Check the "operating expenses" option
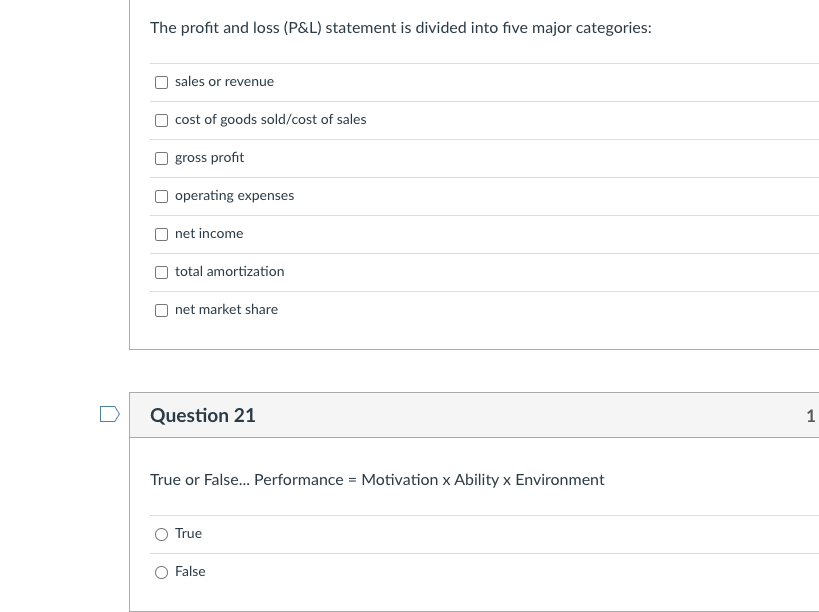 click(x=161, y=196)
